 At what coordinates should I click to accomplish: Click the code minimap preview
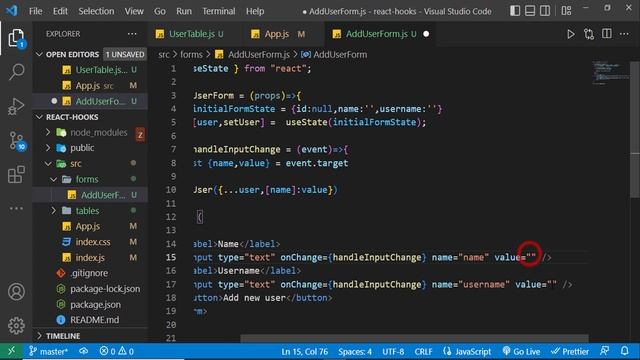[610, 72]
